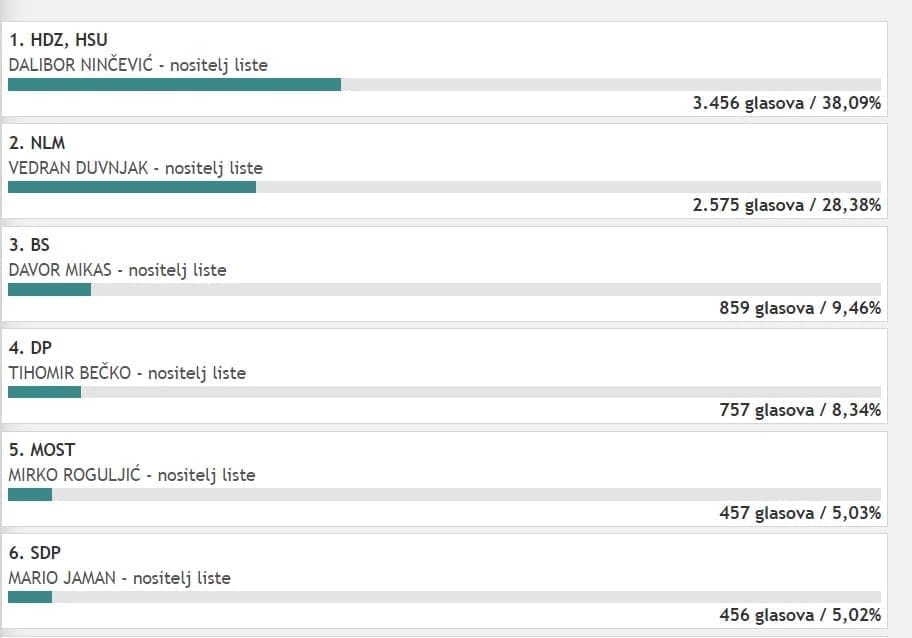Image resolution: width=912 pixels, height=638 pixels.
Task: Click the "1. HDZ, HSU" list heading
Action: 58,41
